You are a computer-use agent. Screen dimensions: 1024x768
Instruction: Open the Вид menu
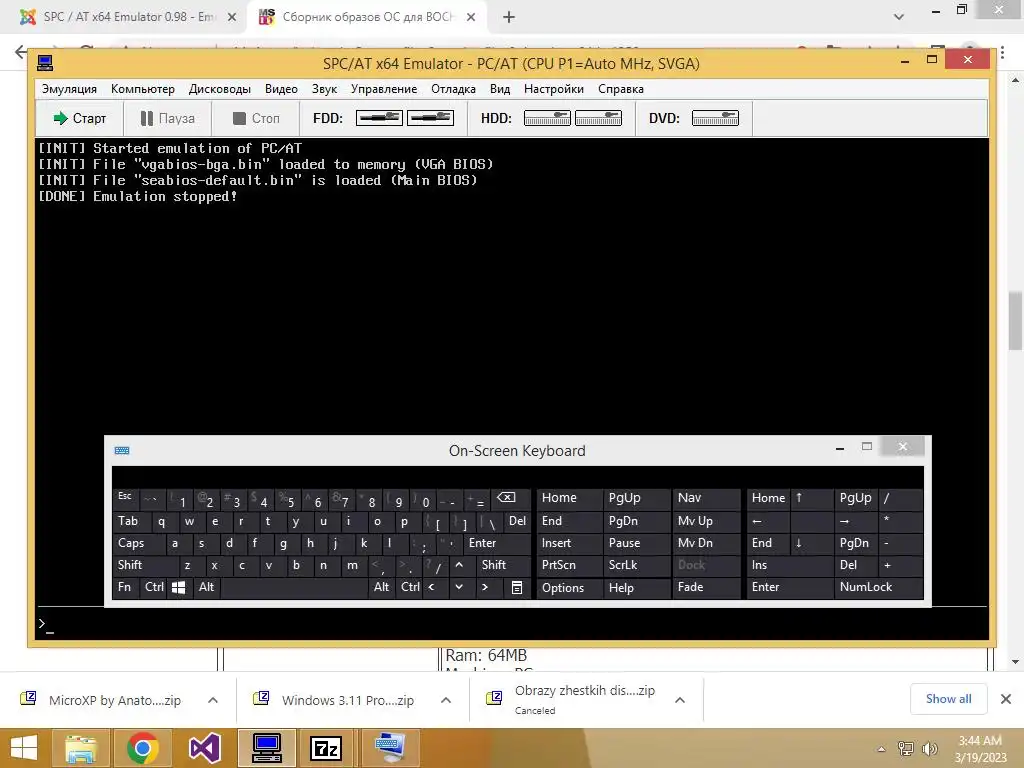tap(500, 89)
